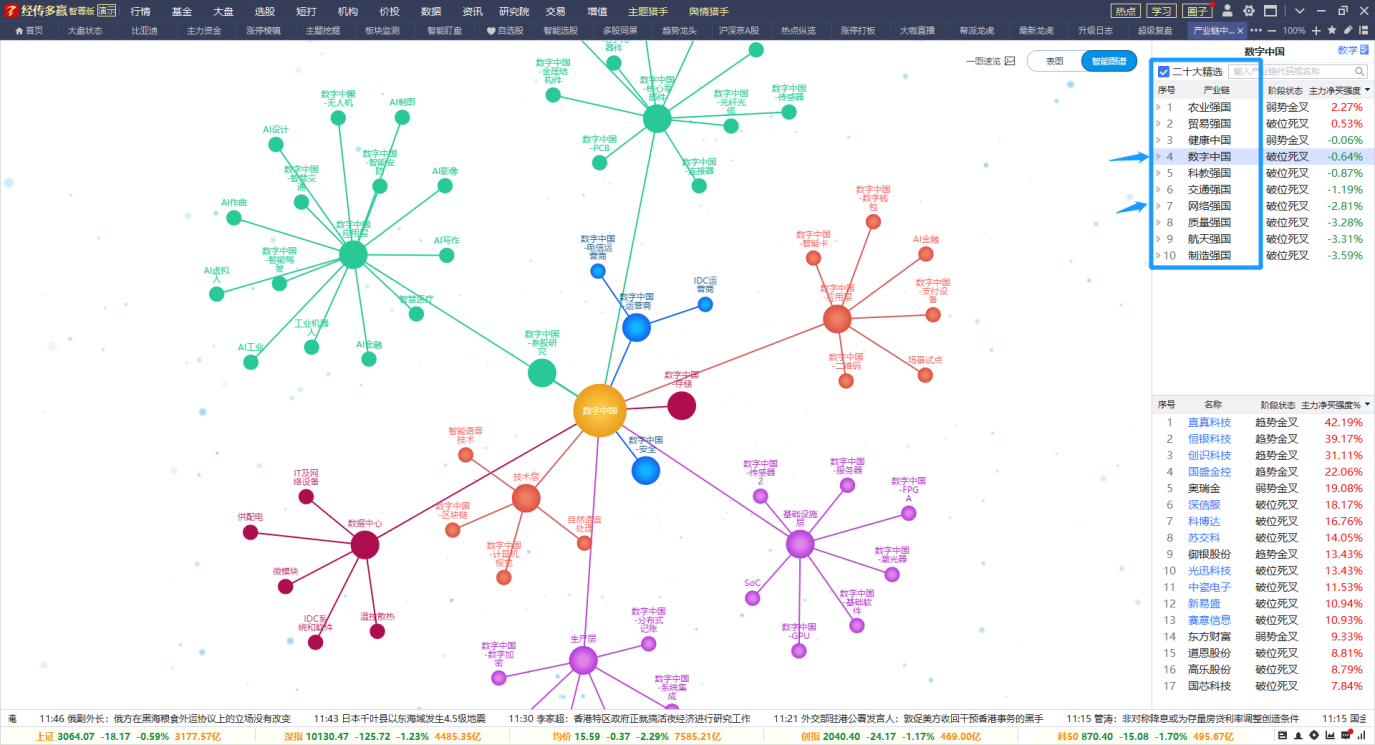1375x745 pixels.
Task: Zoom in with the plus icon
Action: coord(1316,31)
